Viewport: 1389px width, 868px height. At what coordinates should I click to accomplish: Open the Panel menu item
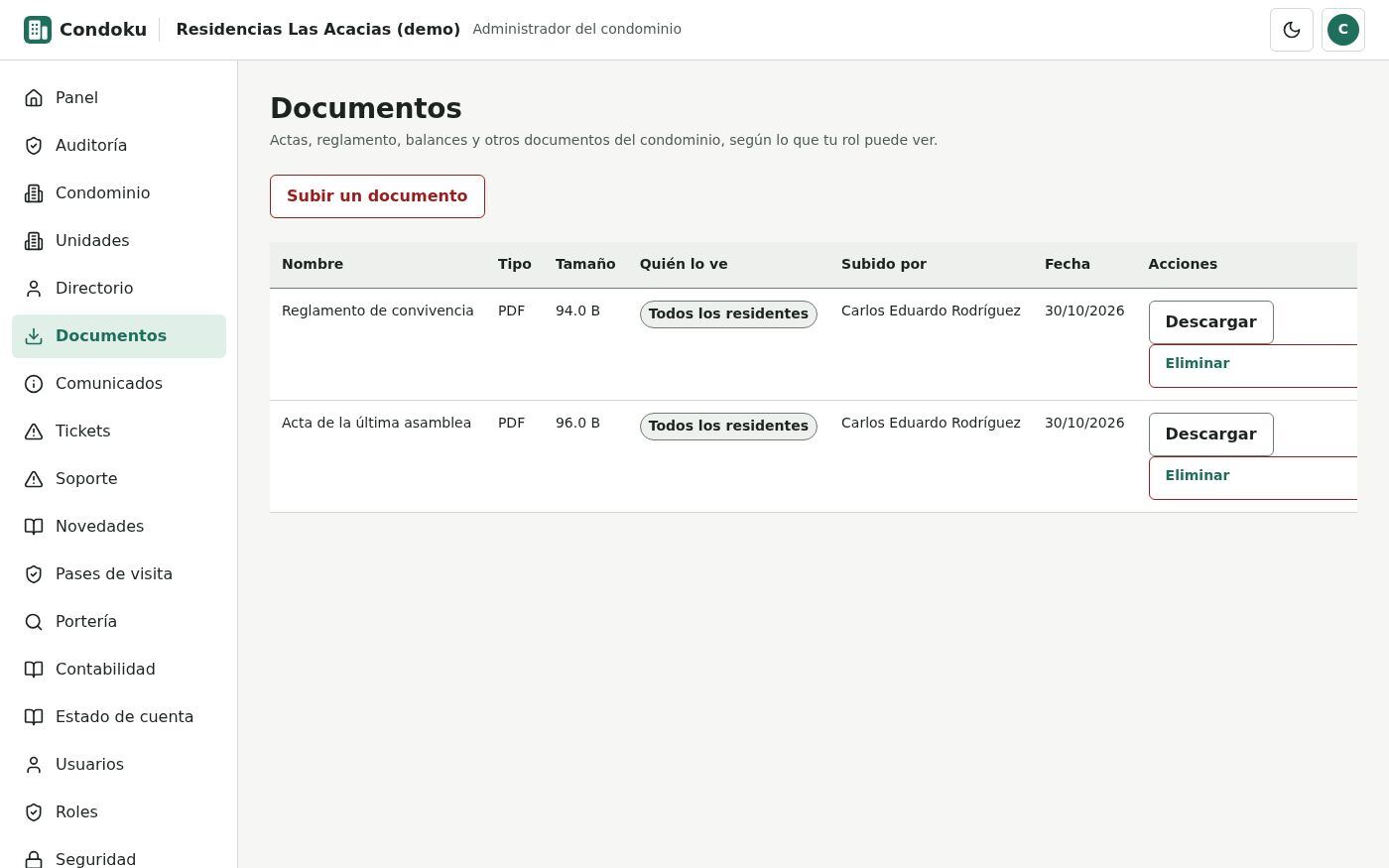[119, 98]
